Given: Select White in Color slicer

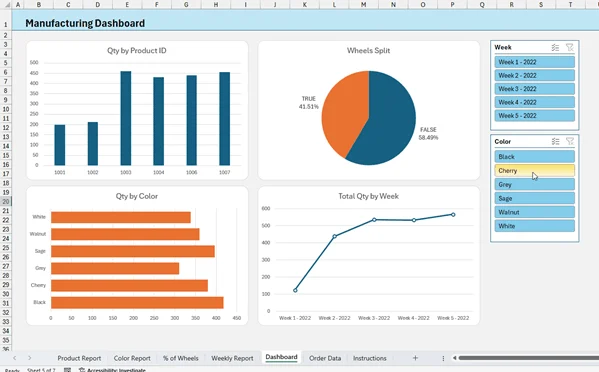Looking at the screenshot, I should pyautogui.click(x=534, y=226).
